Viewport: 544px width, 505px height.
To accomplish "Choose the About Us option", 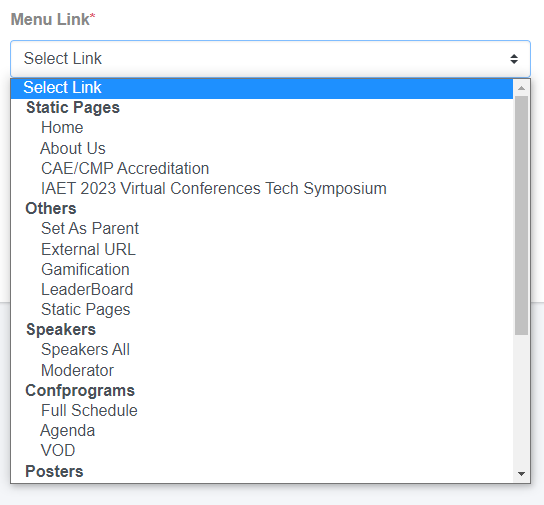I will [262, 148].
